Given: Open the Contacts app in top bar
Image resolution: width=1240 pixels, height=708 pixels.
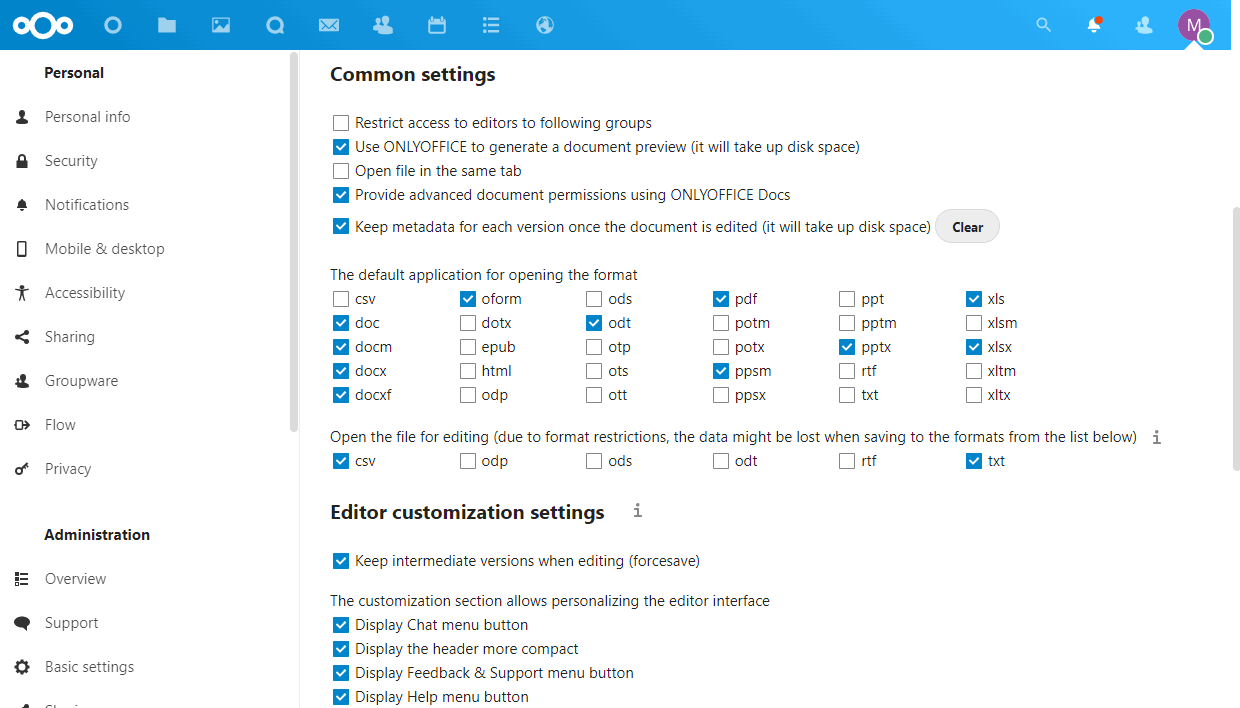Looking at the screenshot, I should point(383,25).
